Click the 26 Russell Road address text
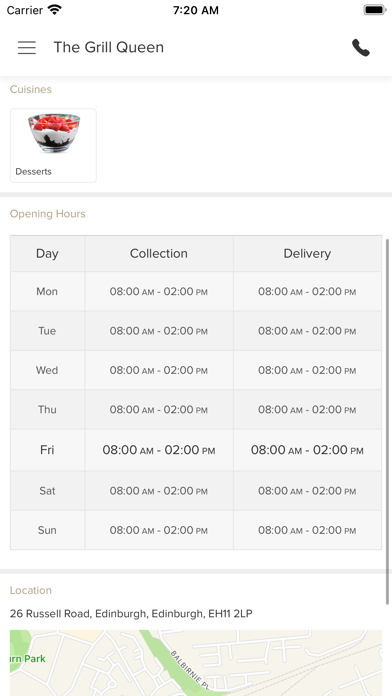The height and width of the screenshot is (696, 392). [x=131, y=614]
